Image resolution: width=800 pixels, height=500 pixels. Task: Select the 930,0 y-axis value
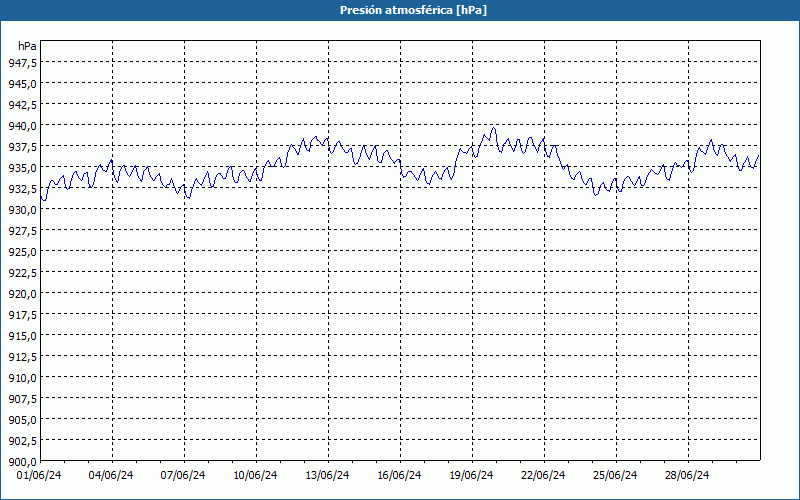22,210
